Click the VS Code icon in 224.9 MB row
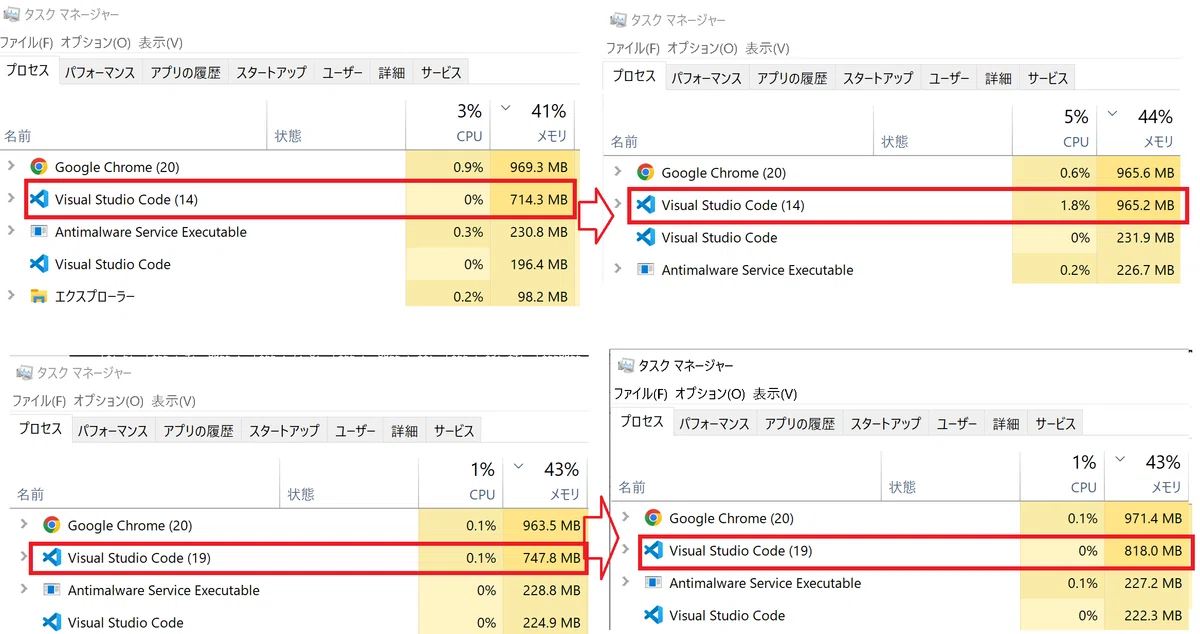The image size is (1200, 634). (x=52, y=622)
